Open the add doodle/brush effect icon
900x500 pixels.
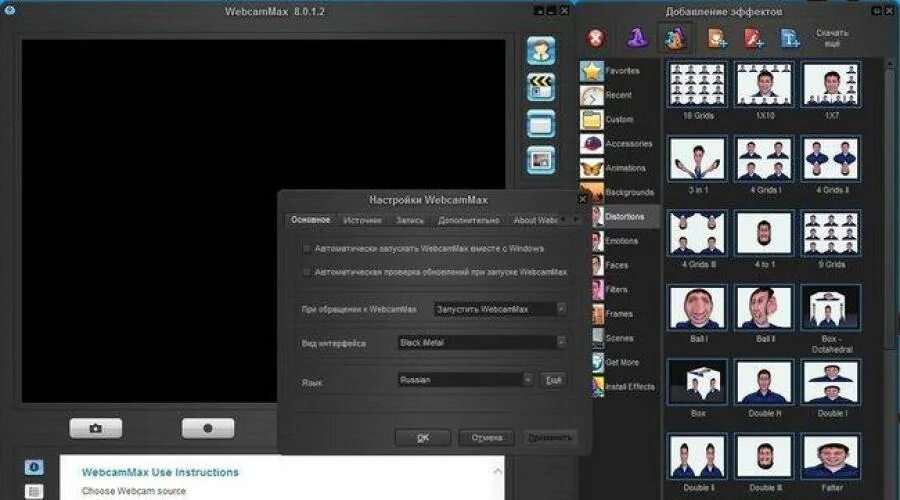pyautogui.click(x=754, y=38)
